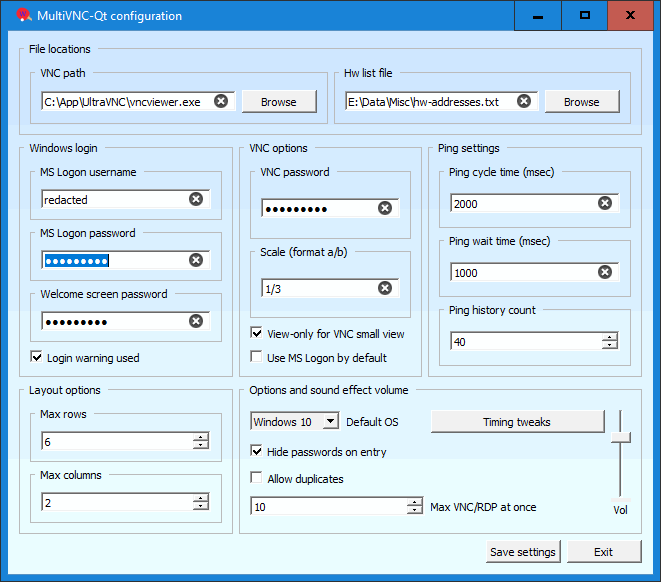The width and height of the screenshot is (661, 582).
Task: Decrease Max rows value
Action: 201,445
